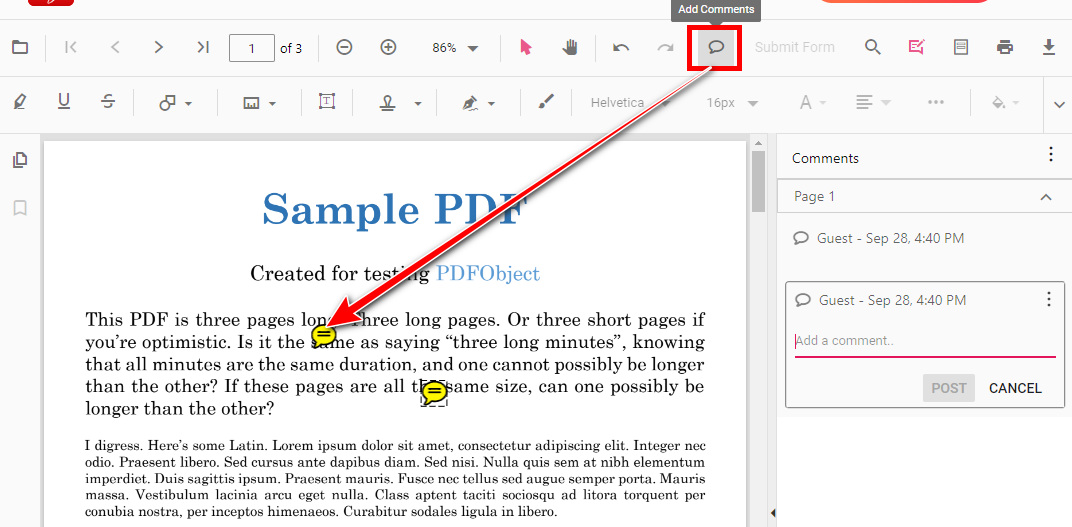Click CANCEL on the new comment
The height and width of the screenshot is (527, 1072).
(1015, 388)
